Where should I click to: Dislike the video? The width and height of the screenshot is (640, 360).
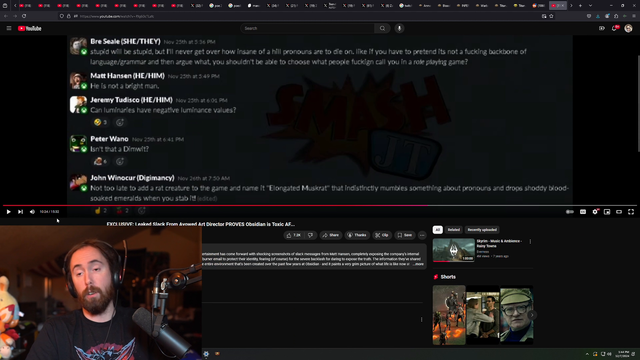pos(311,235)
